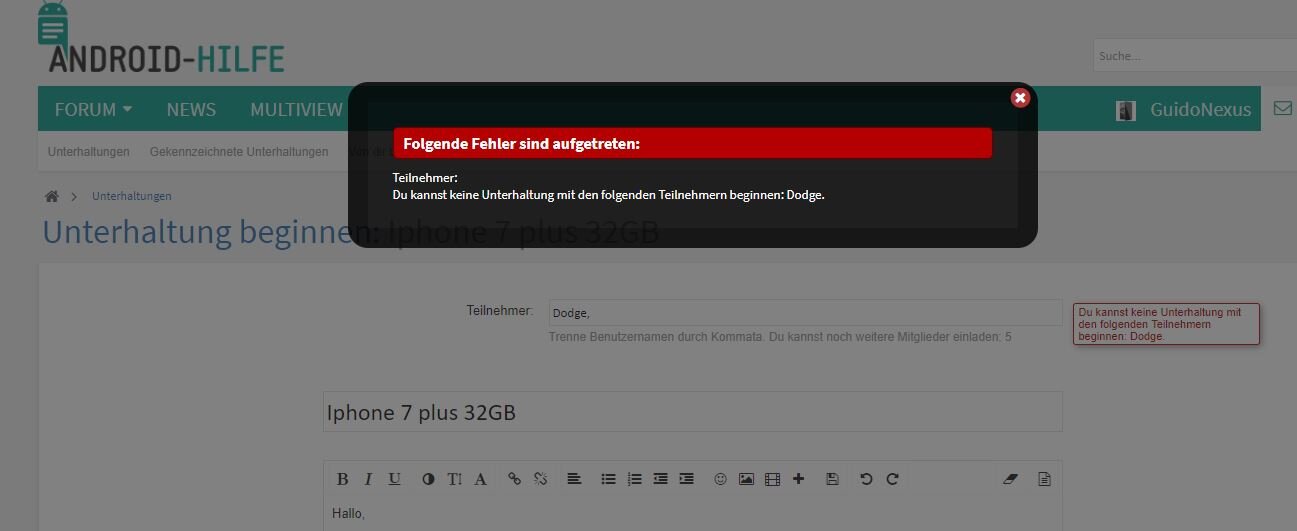Insert ordered numbered list
The height and width of the screenshot is (531, 1297).
tap(634, 479)
